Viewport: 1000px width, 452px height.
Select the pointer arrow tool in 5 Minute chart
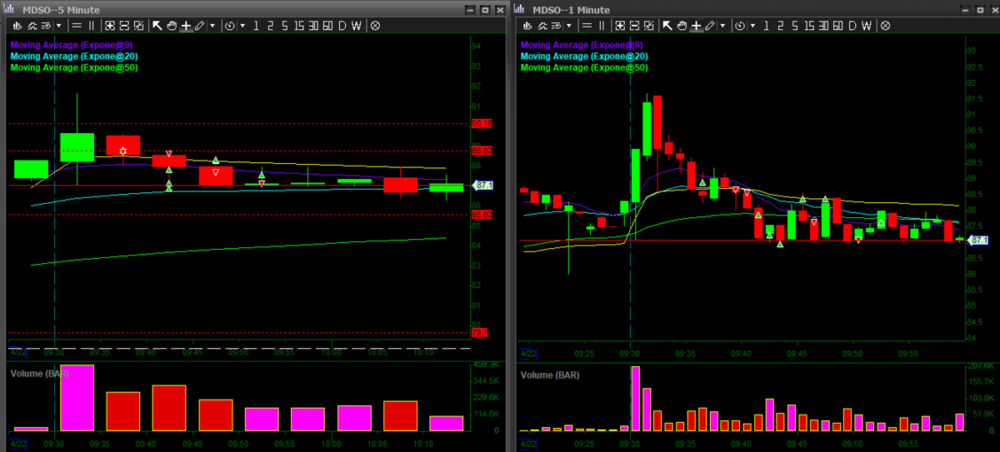(157, 25)
